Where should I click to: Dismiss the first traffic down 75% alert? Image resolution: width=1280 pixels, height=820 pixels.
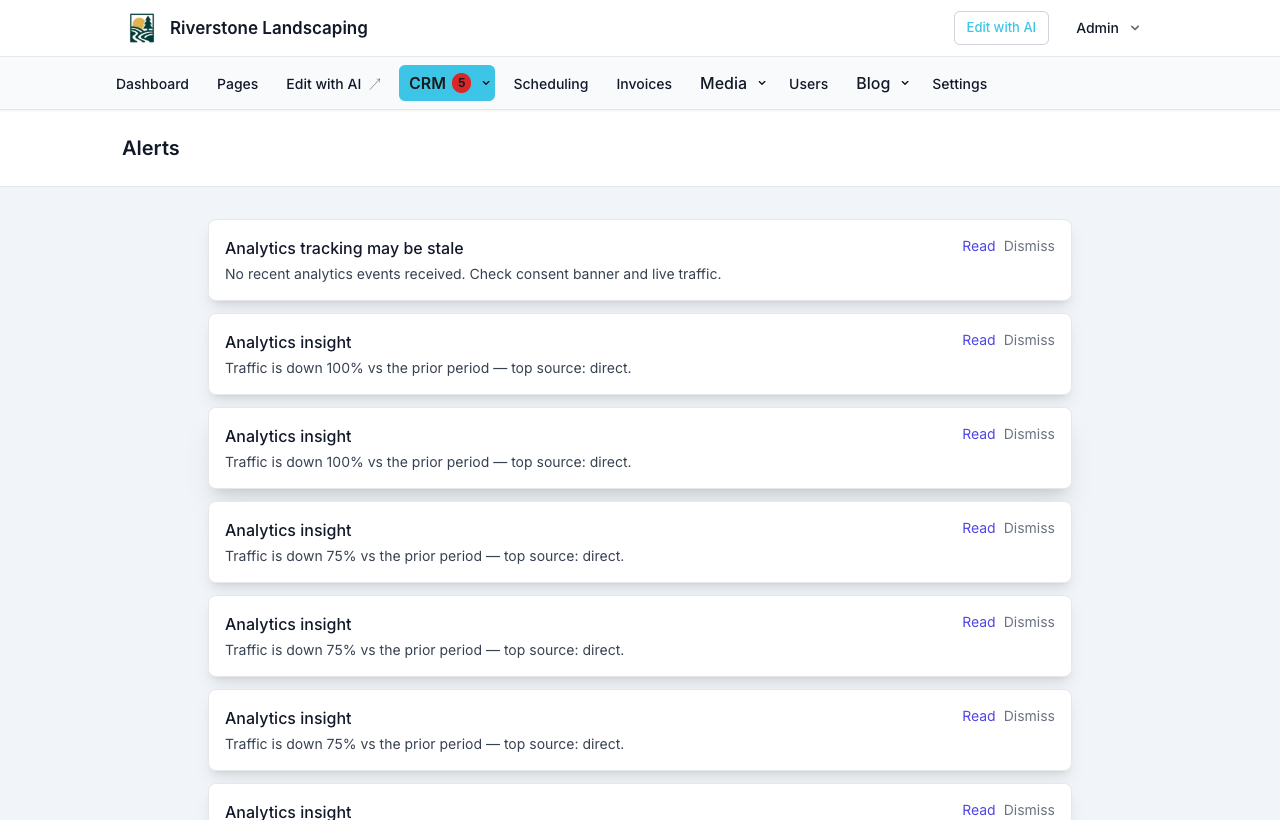[x=1029, y=528]
